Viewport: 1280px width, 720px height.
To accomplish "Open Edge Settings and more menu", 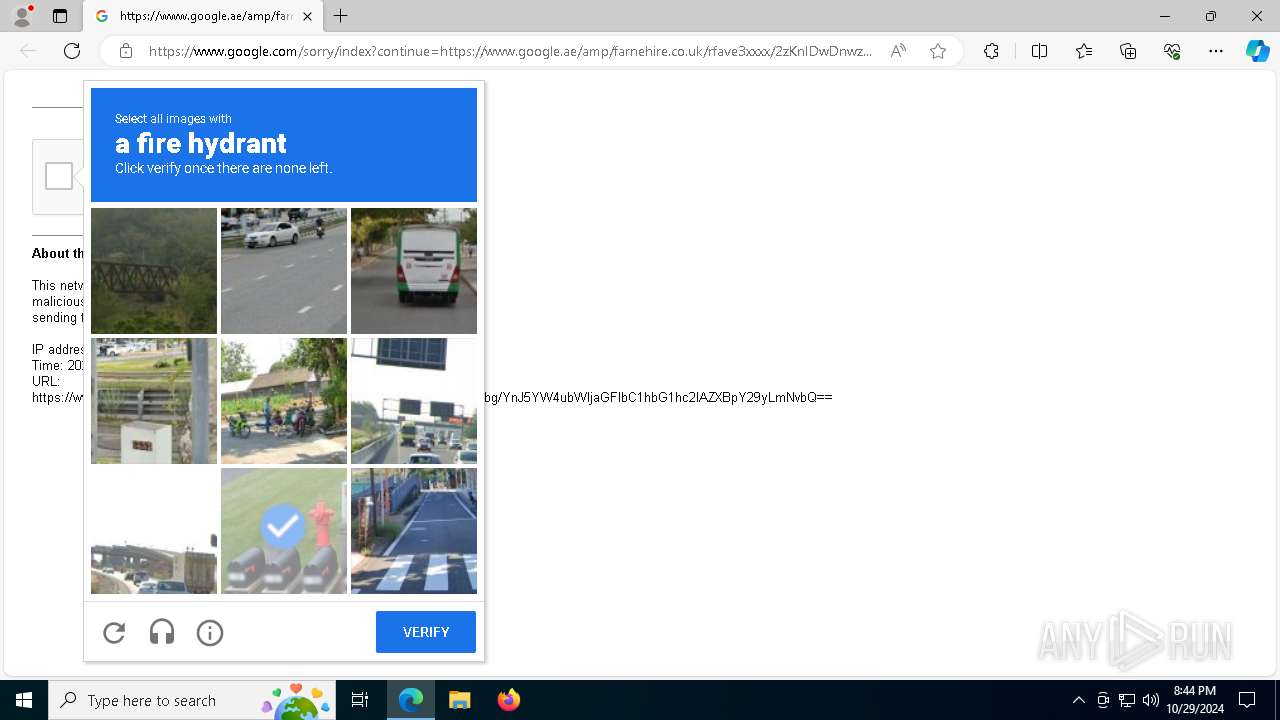I will point(1216,51).
